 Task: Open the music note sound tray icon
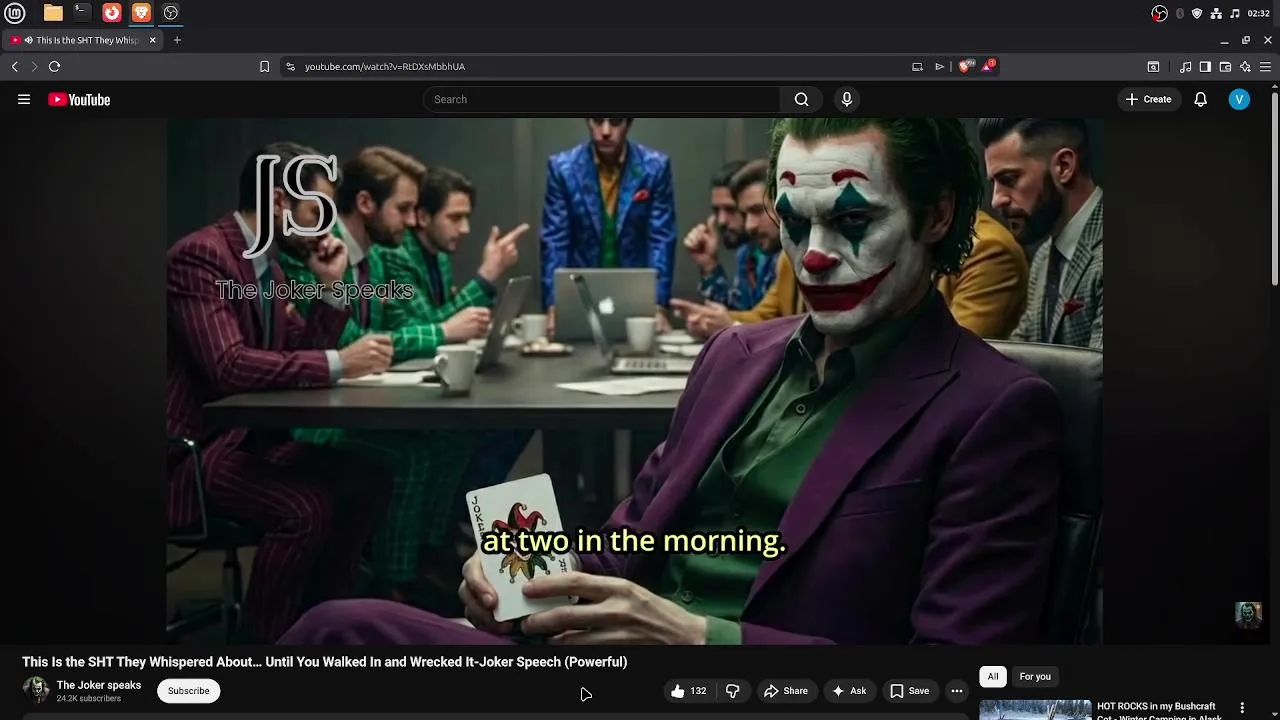[1235, 13]
